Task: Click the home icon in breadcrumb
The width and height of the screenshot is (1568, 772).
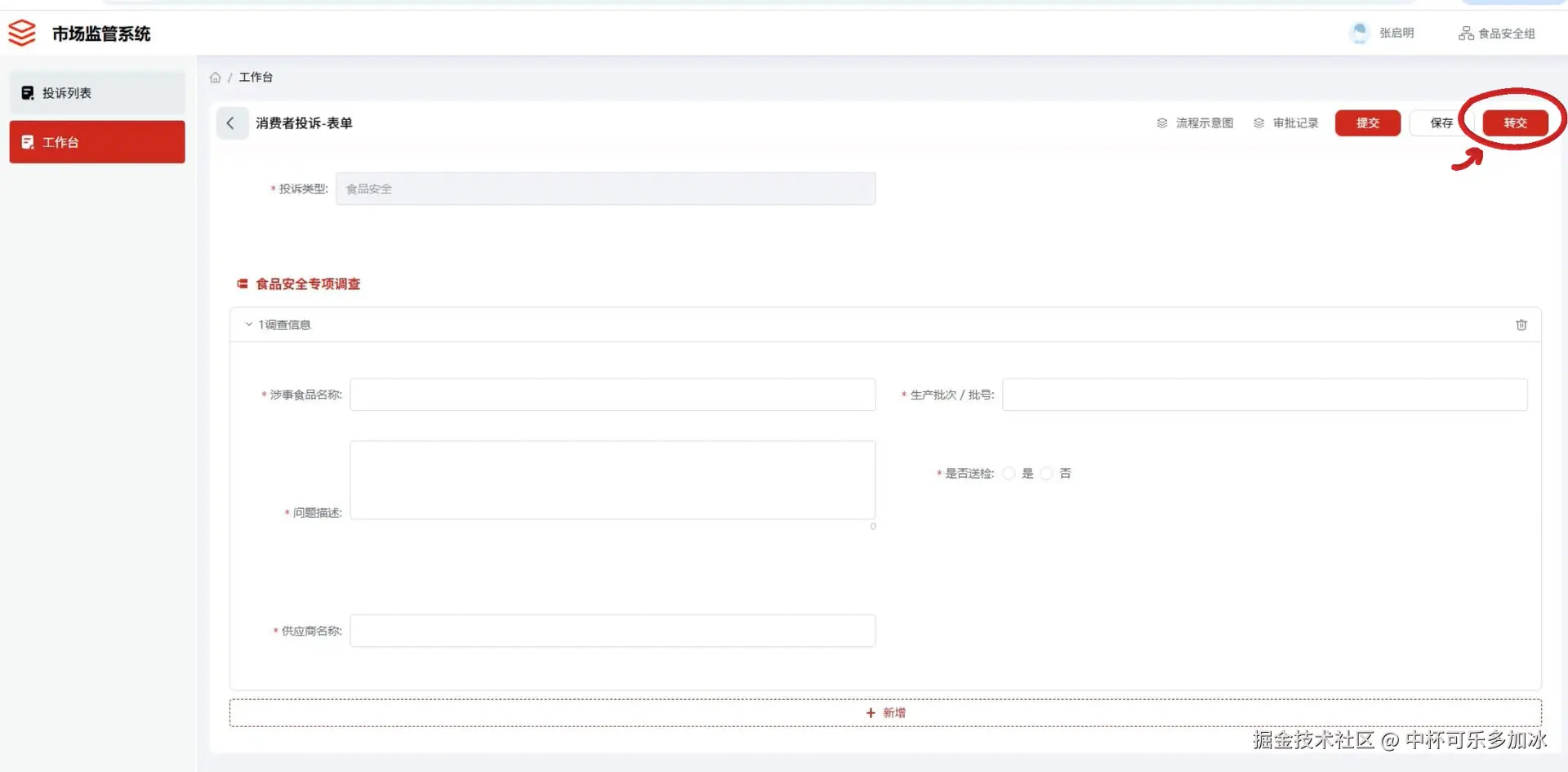Action: point(216,78)
